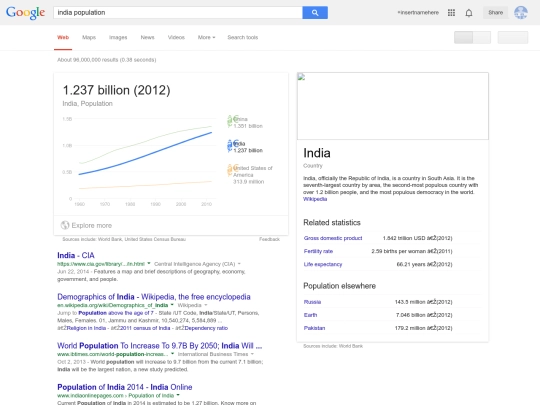Expand the More dropdown menu
Screen dimensions: 540x405
click(x=206, y=37)
